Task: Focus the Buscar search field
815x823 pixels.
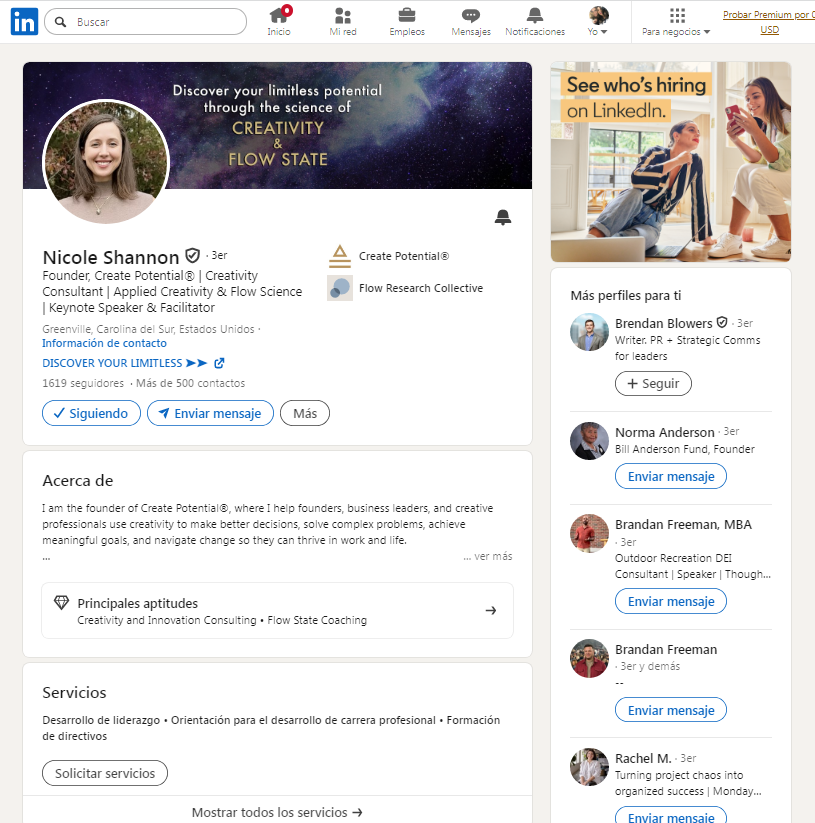Action: [x=145, y=22]
